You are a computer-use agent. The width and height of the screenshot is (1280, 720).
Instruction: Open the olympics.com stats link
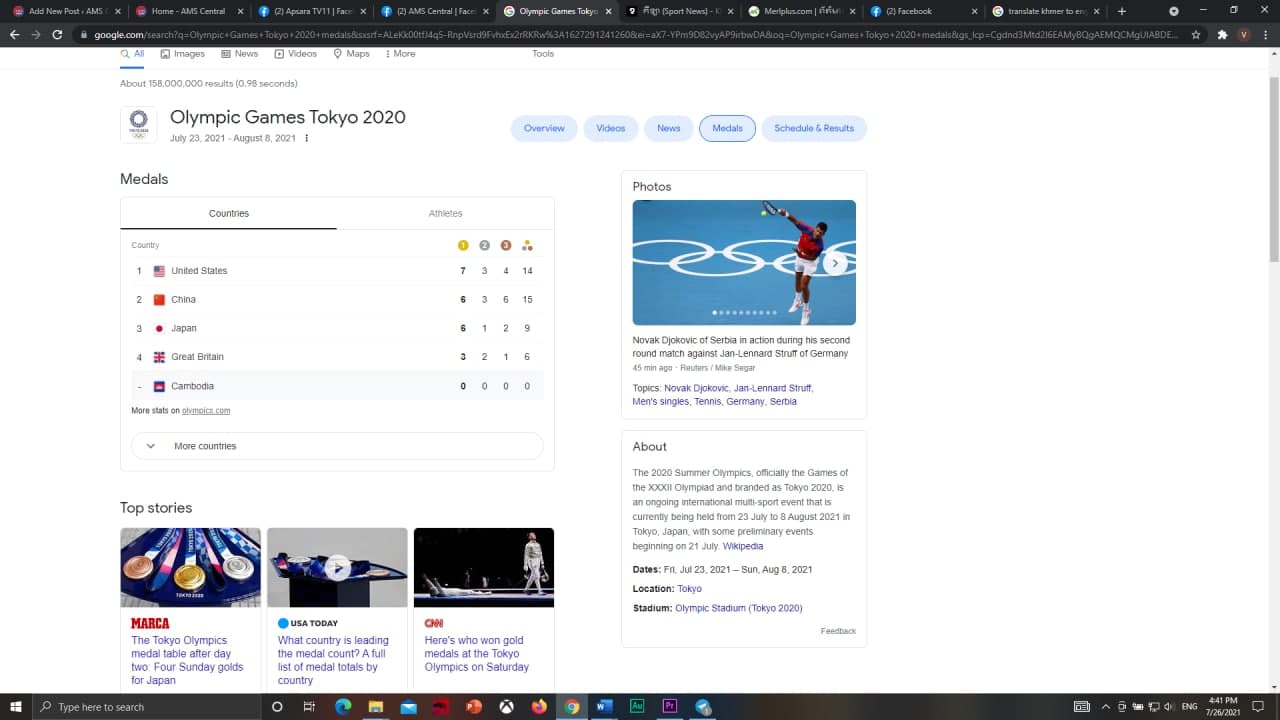coord(206,411)
